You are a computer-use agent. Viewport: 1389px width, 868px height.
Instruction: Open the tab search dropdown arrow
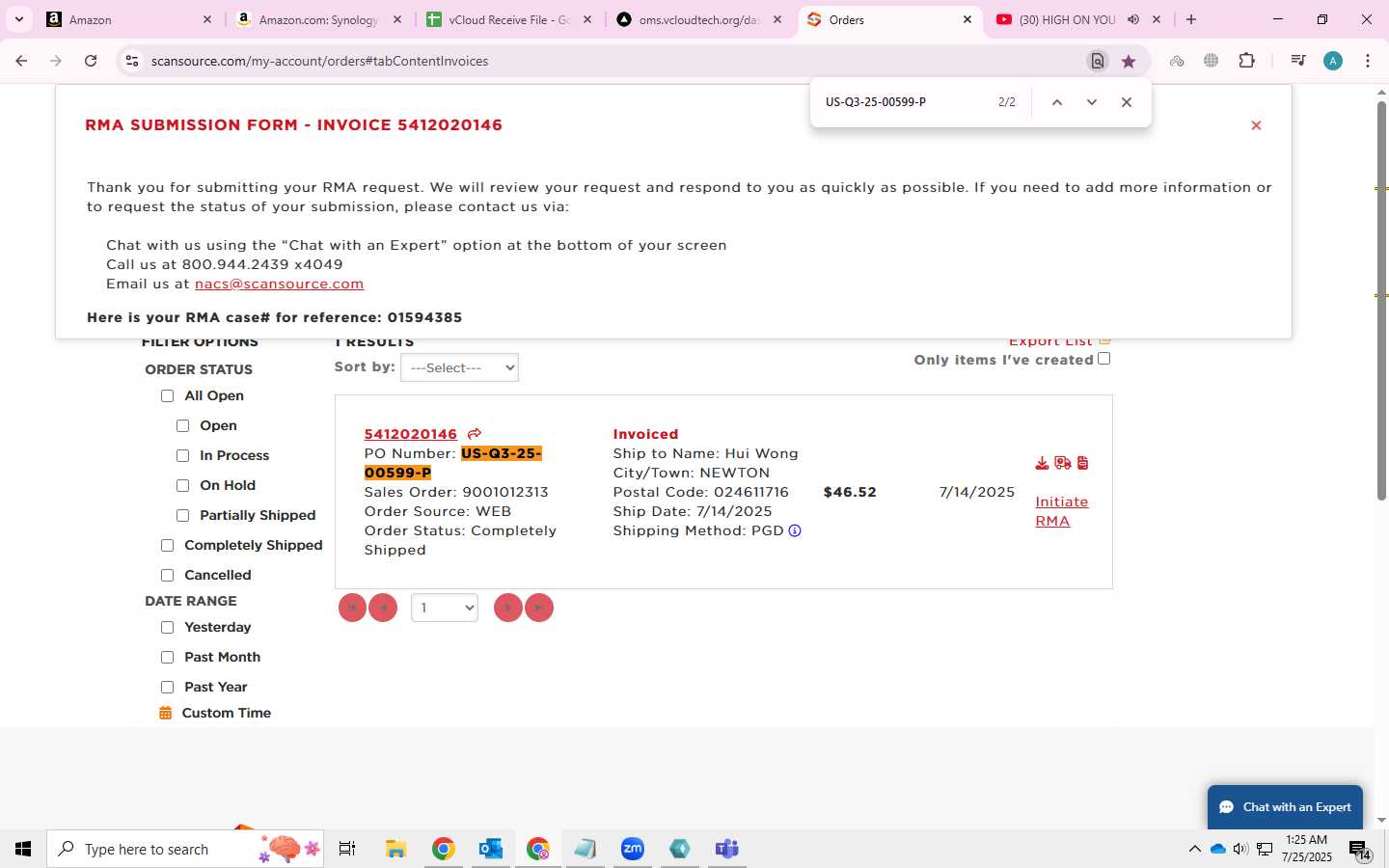click(x=18, y=19)
